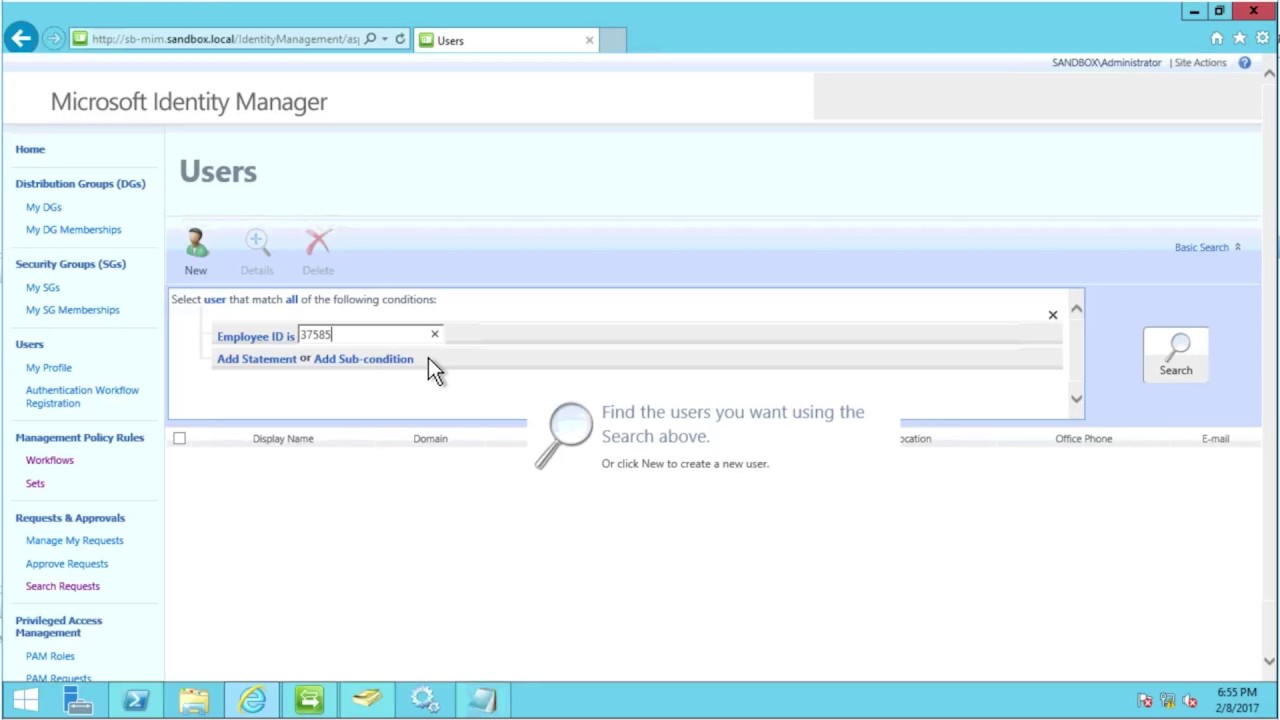Open Management Policy Rules section
Screen dimensions: 1280x720
coord(79,437)
